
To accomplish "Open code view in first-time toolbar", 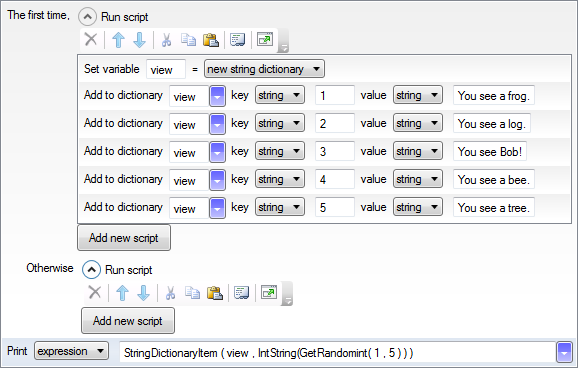I will pyautogui.click(x=238, y=39).
